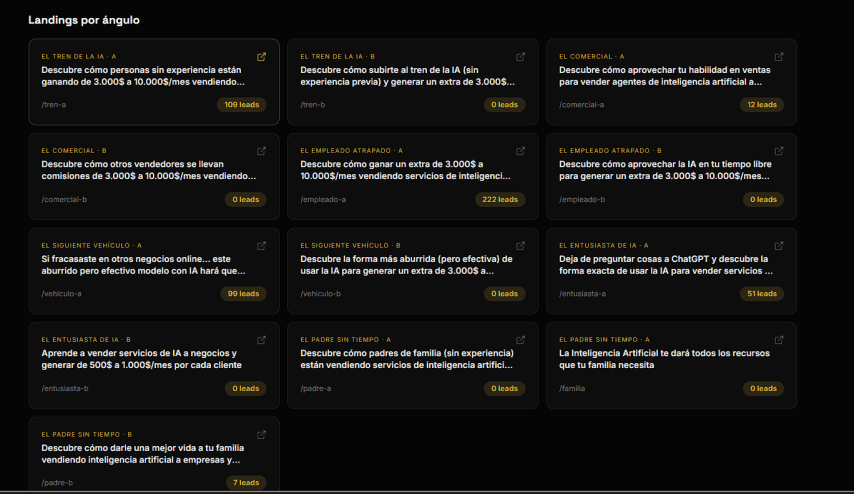Image resolution: width=854 pixels, height=494 pixels.
Task: Select the /tren-a path text
Action: (53, 105)
